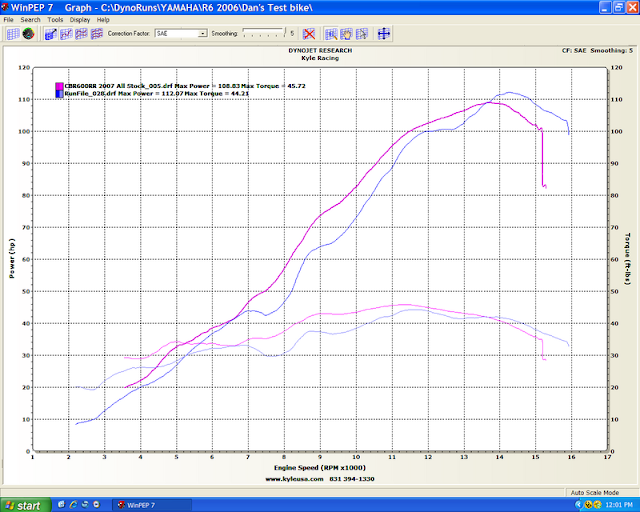The width and height of the screenshot is (640, 512).
Task: Open the Display menu
Action: [x=80, y=20]
